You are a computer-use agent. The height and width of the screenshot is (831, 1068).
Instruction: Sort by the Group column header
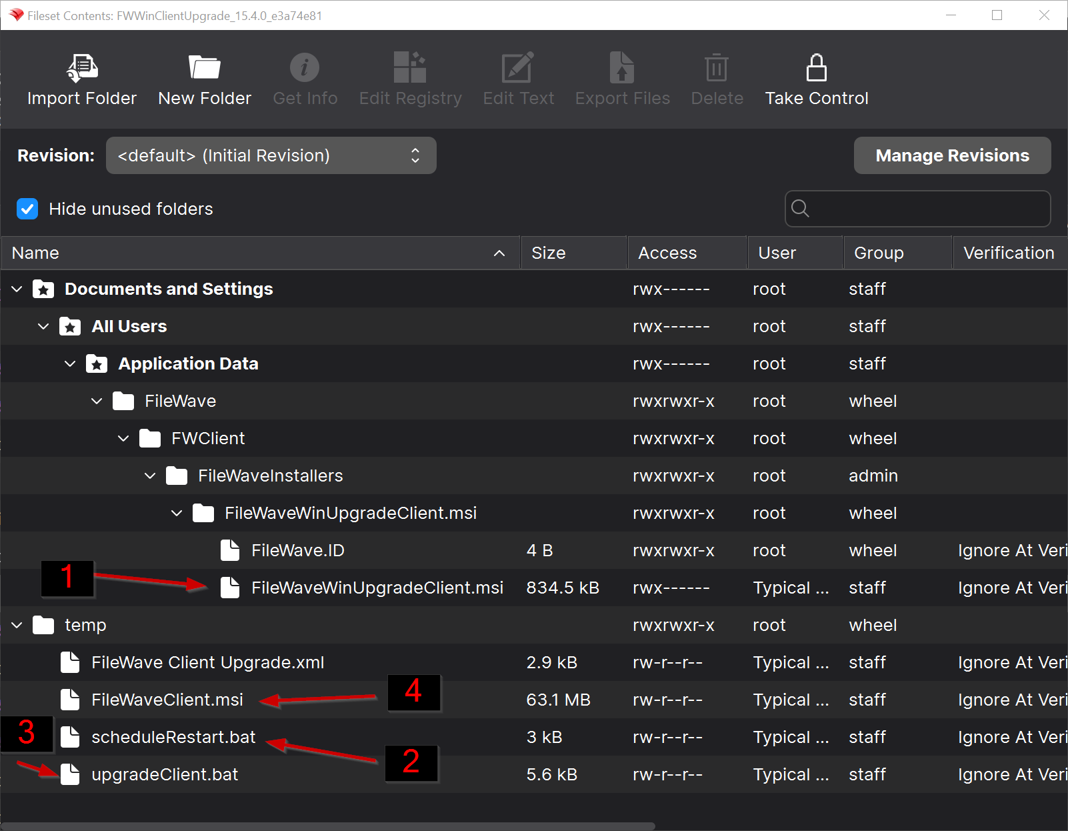(x=898, y=253)
